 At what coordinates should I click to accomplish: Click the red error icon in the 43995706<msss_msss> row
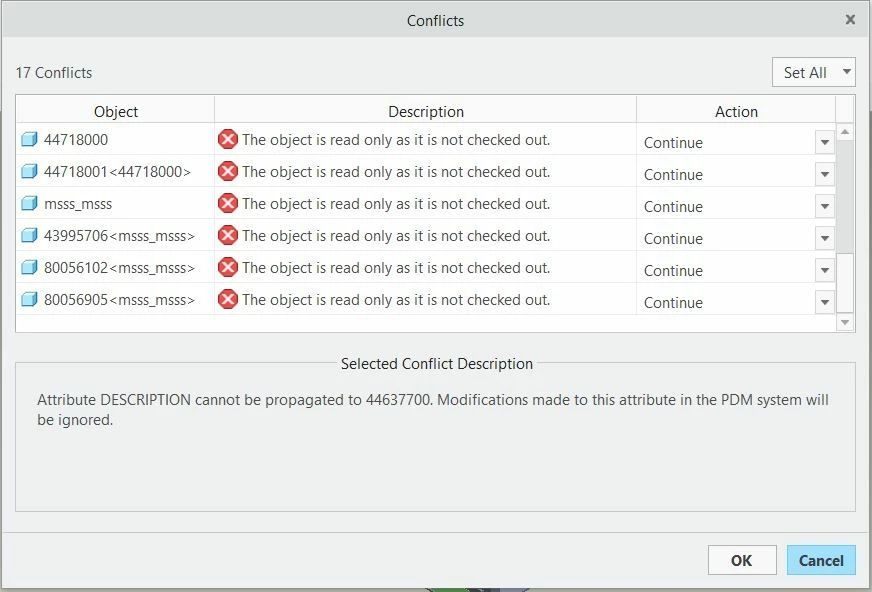point(227,235)
